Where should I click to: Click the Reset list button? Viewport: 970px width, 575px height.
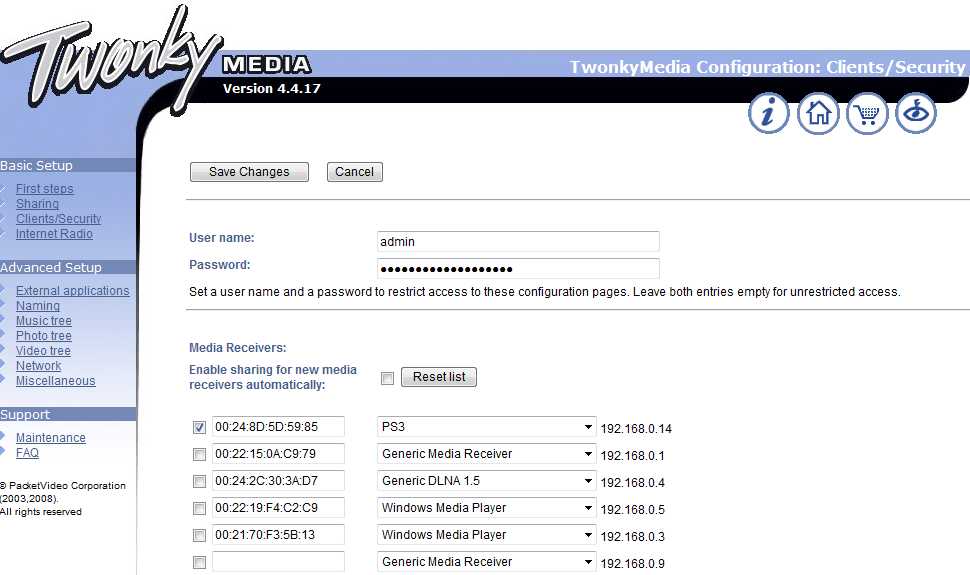439,377
